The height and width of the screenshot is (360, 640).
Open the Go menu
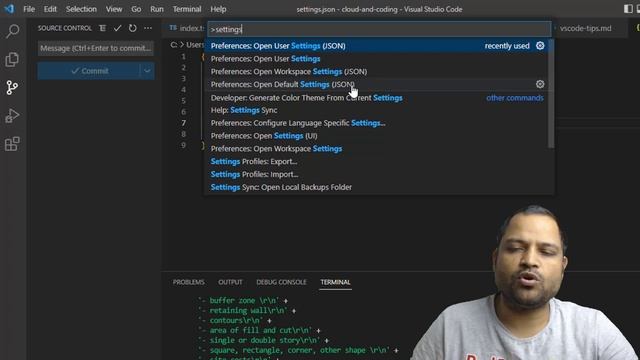tap(136, 9)
